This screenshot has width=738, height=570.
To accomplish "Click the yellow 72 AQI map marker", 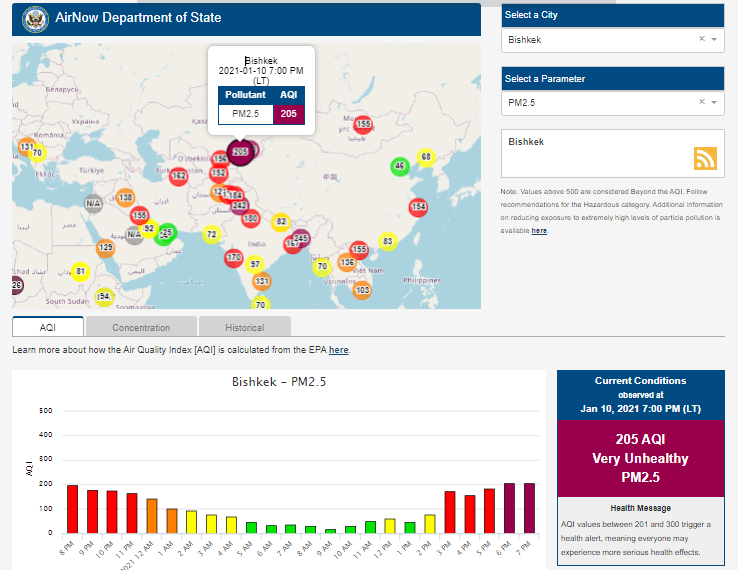I will (x=212, y=235).
